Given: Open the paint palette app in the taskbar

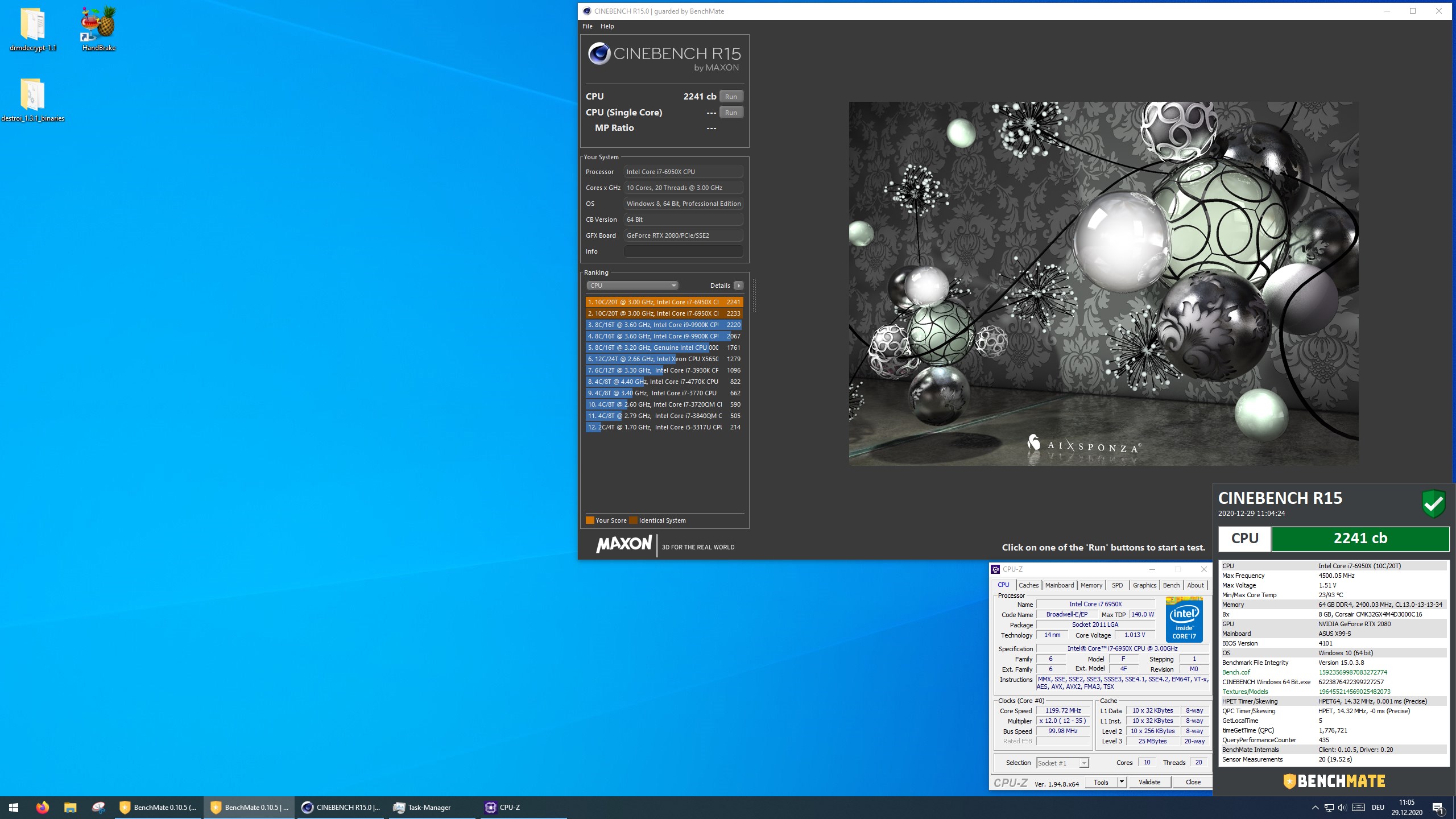Looking at the screenshot, I should [x=98, y=808].
